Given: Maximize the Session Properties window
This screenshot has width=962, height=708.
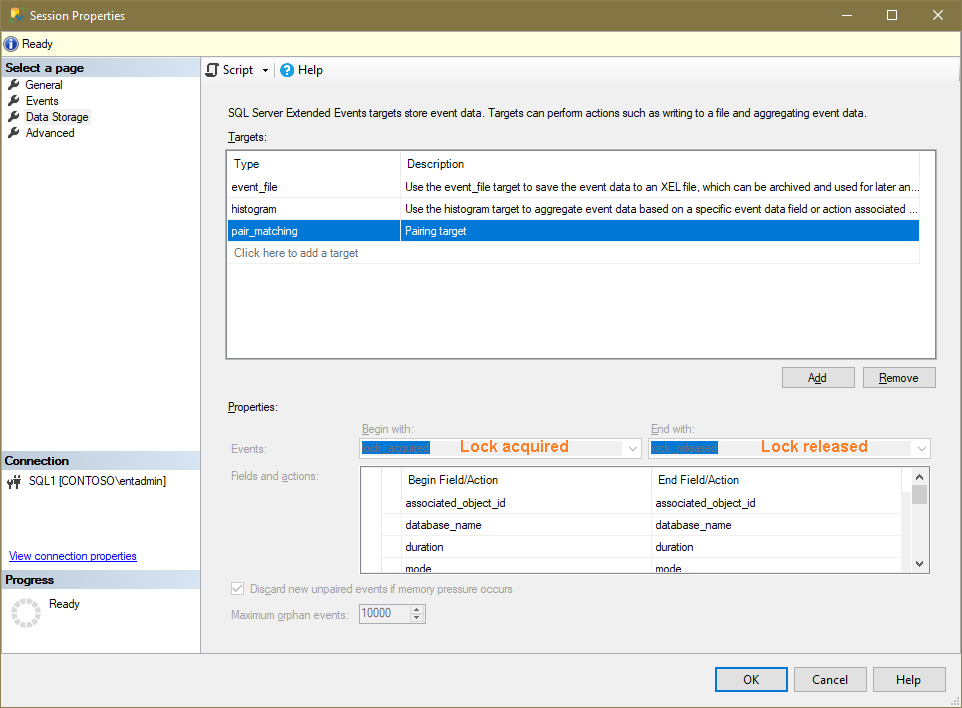Looking at the screenshot, I should point(892,15).
